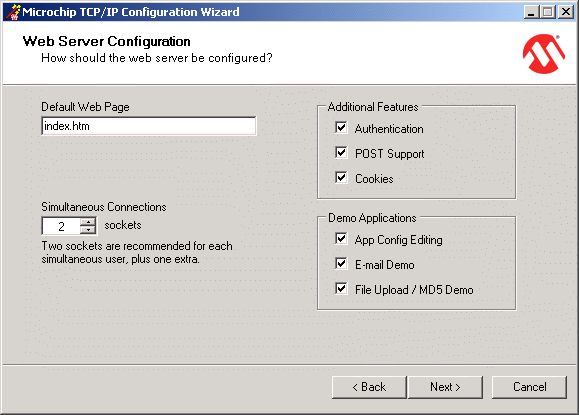
Task: Click the wizard icon in title bar
Action: point(13,12)
